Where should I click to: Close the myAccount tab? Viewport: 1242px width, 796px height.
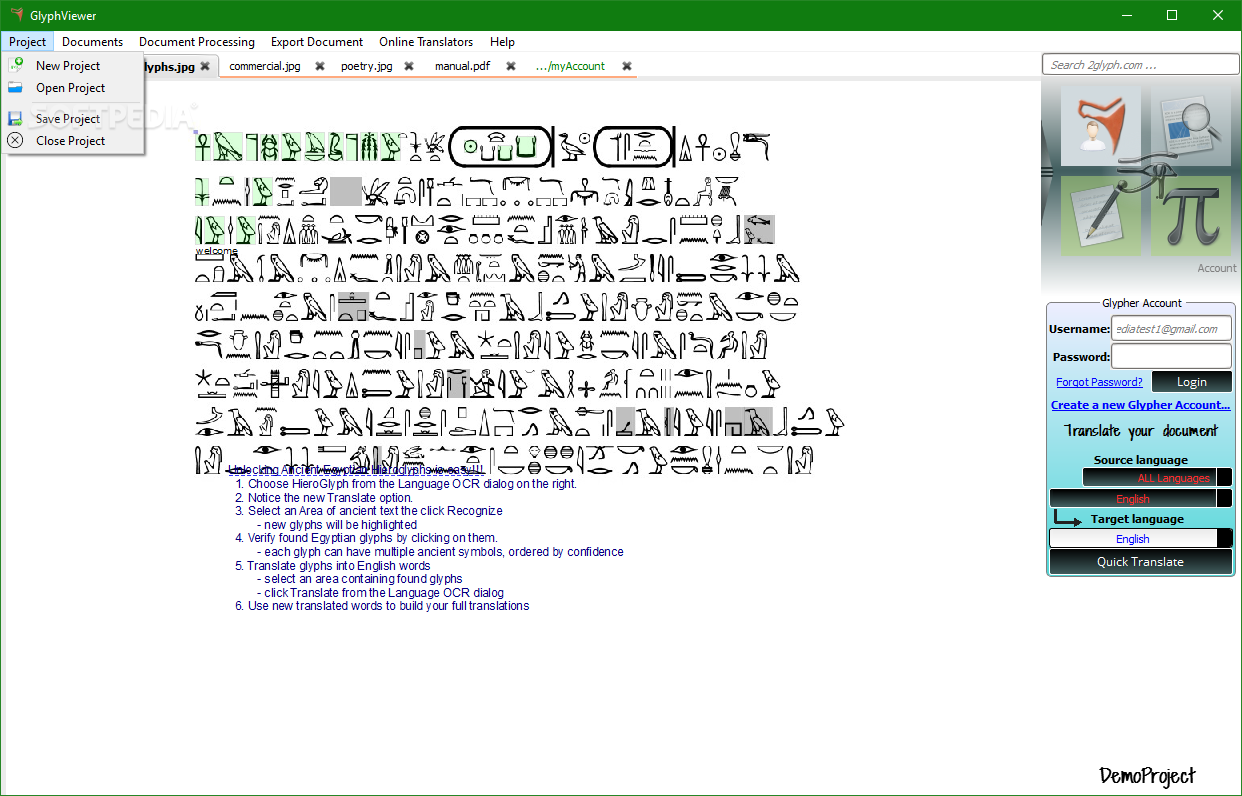pos(627,66)
